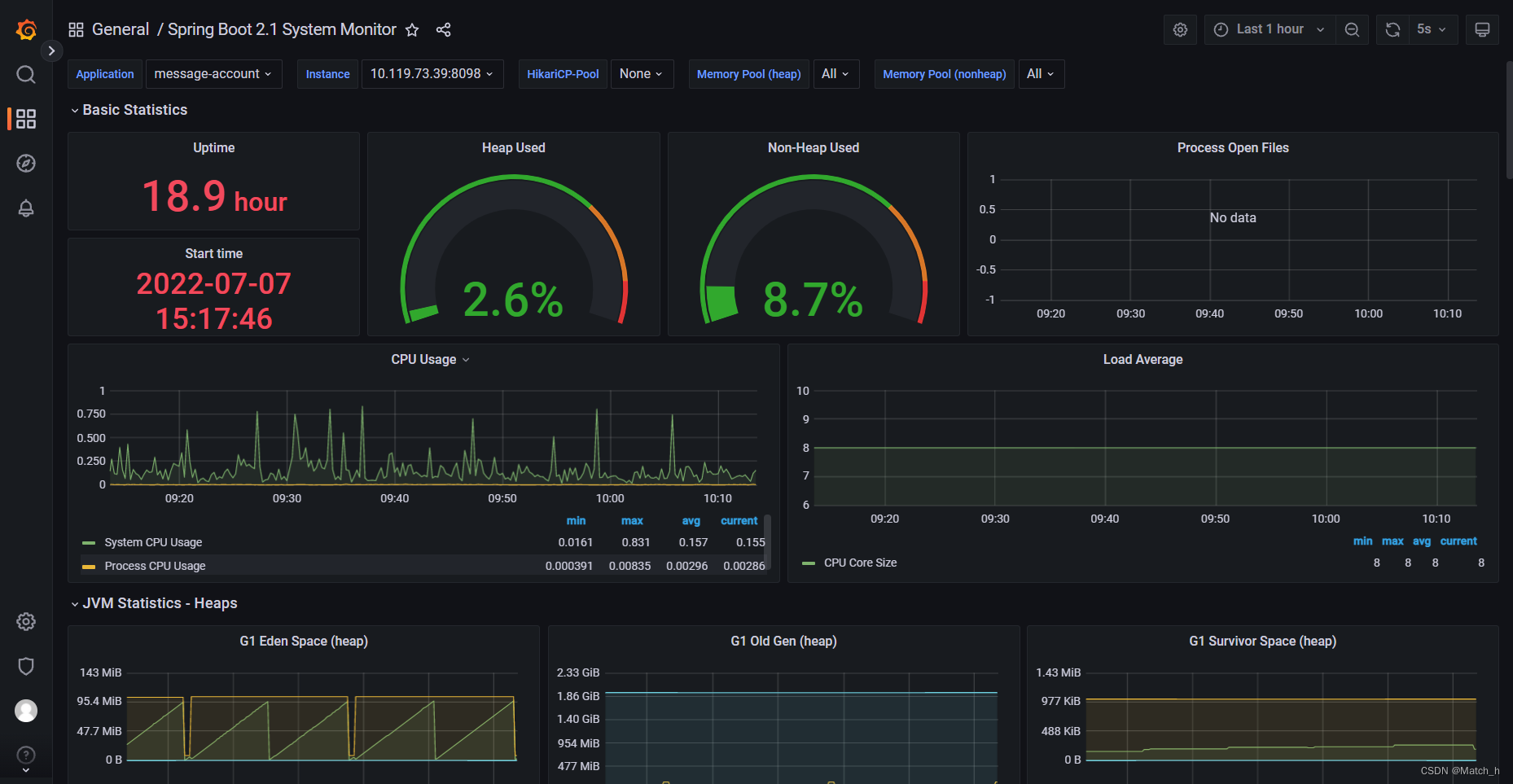
Task: Click the HikariCP-Pool variable label
Action: [563, 74]
